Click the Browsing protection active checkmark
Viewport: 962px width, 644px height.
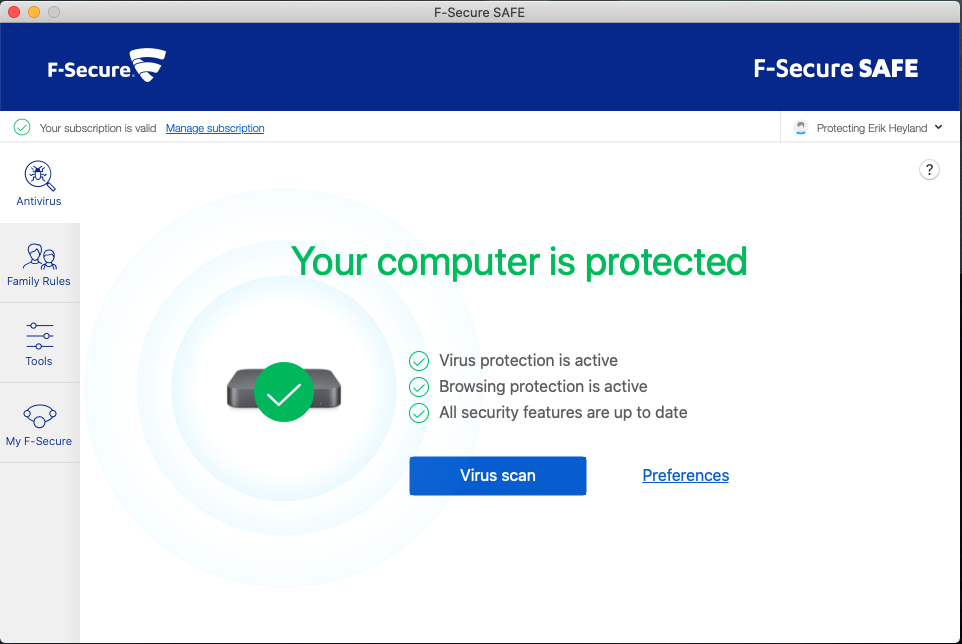coord(419,387)
